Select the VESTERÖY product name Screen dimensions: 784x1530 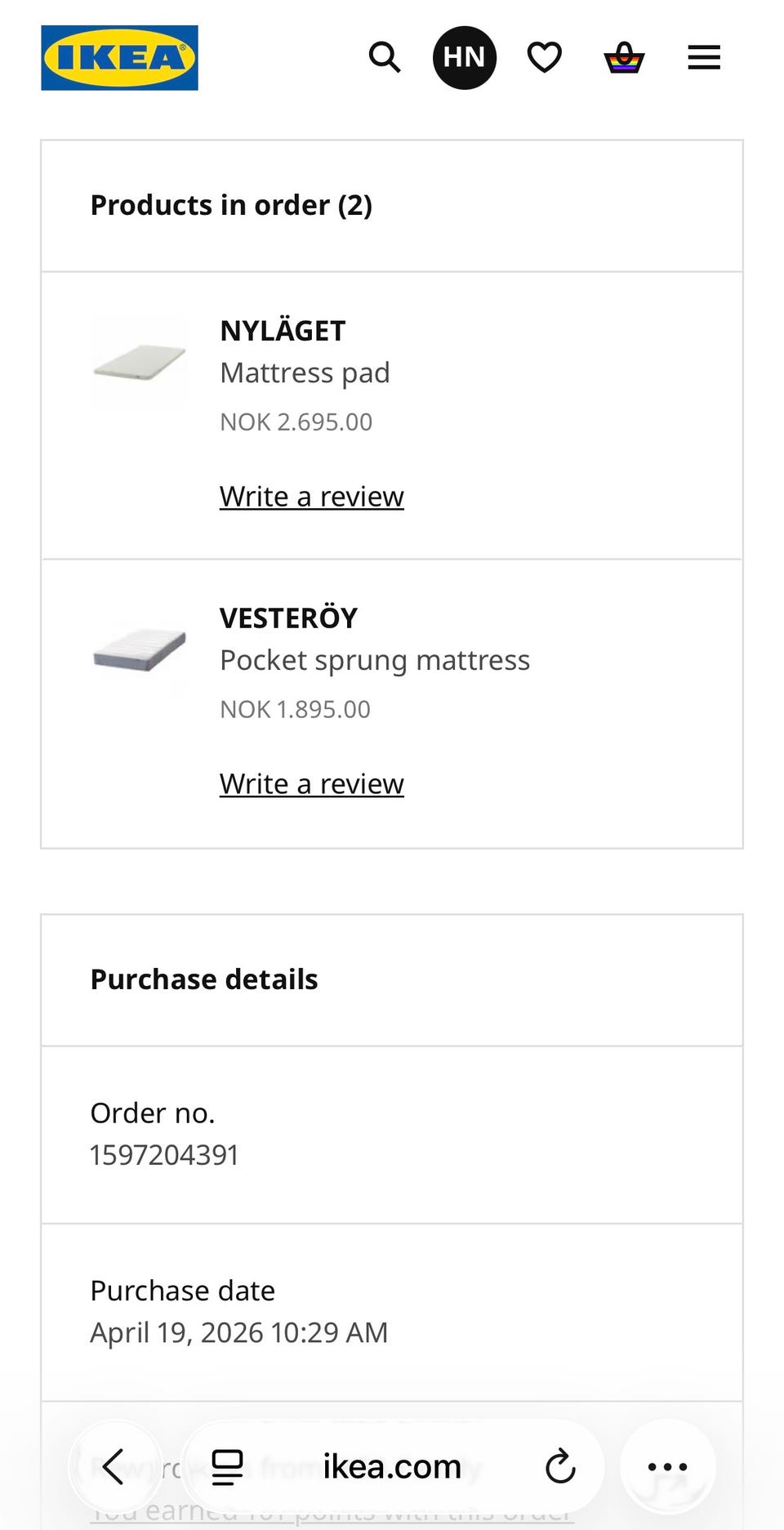(289, 618)
